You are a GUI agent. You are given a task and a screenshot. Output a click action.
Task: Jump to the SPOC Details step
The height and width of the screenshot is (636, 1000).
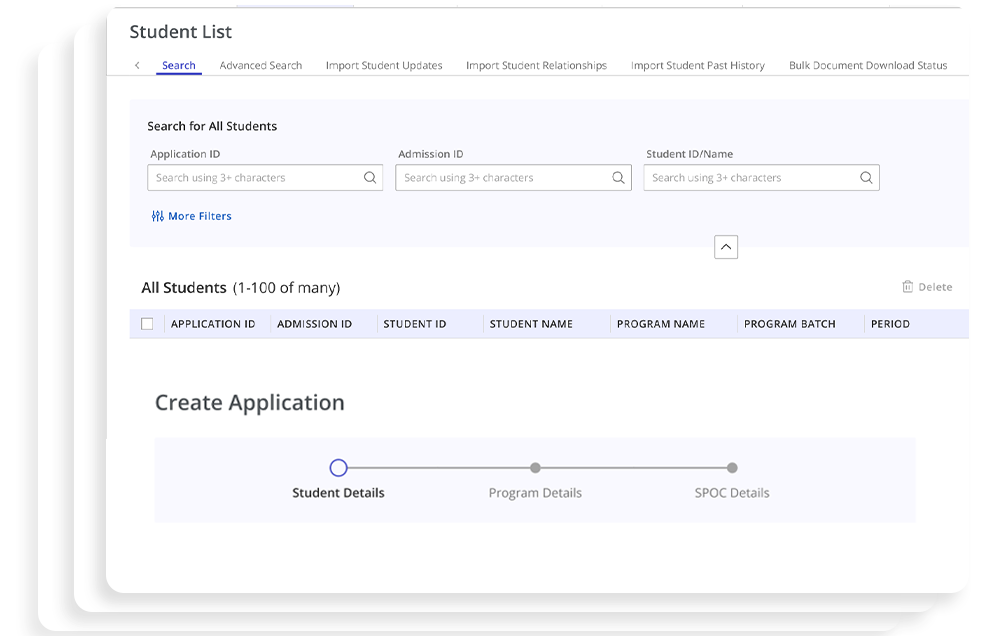click(x=732, y=468)
